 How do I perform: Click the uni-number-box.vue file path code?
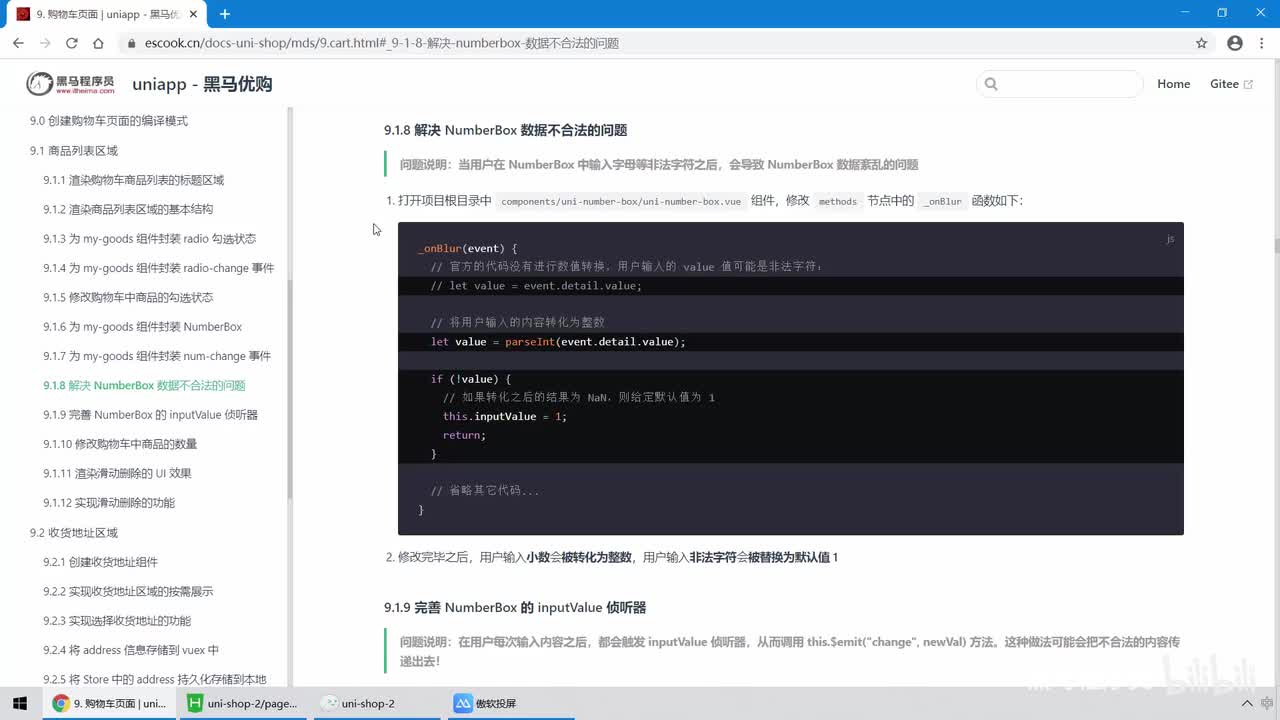tap(621, 201)
